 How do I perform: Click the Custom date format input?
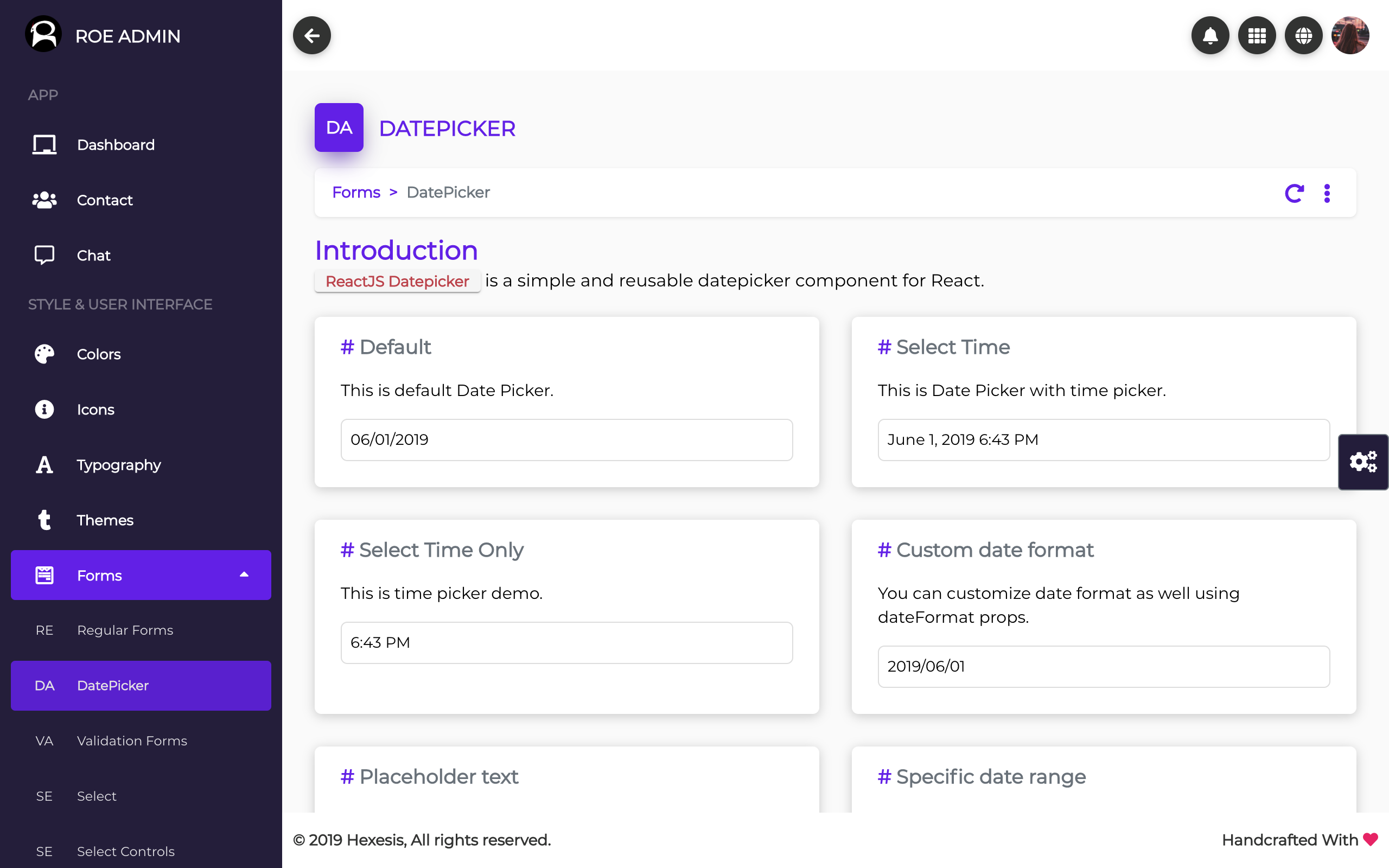[1103, 667]
